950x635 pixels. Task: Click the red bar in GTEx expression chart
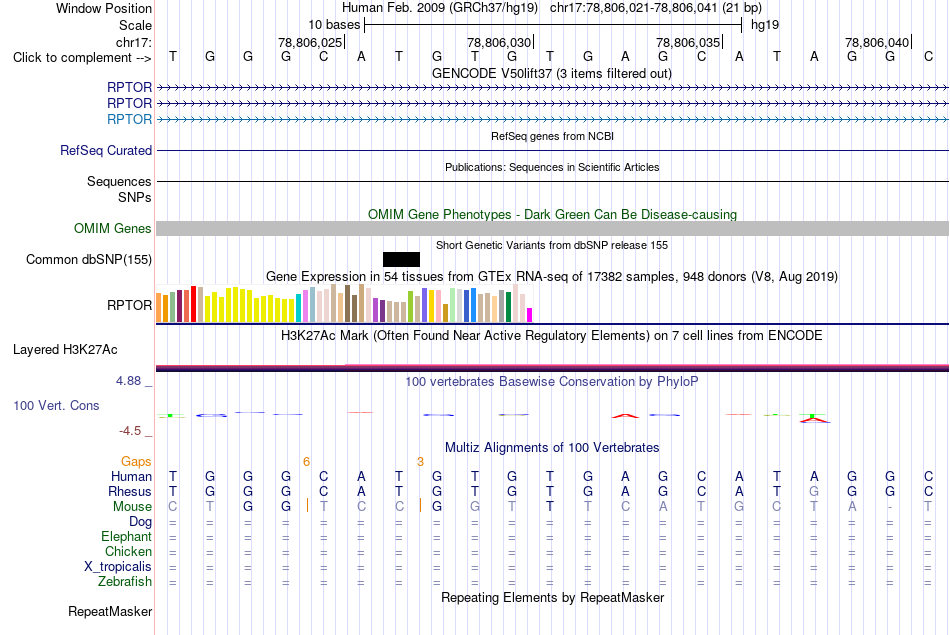[x=193, y=304]
